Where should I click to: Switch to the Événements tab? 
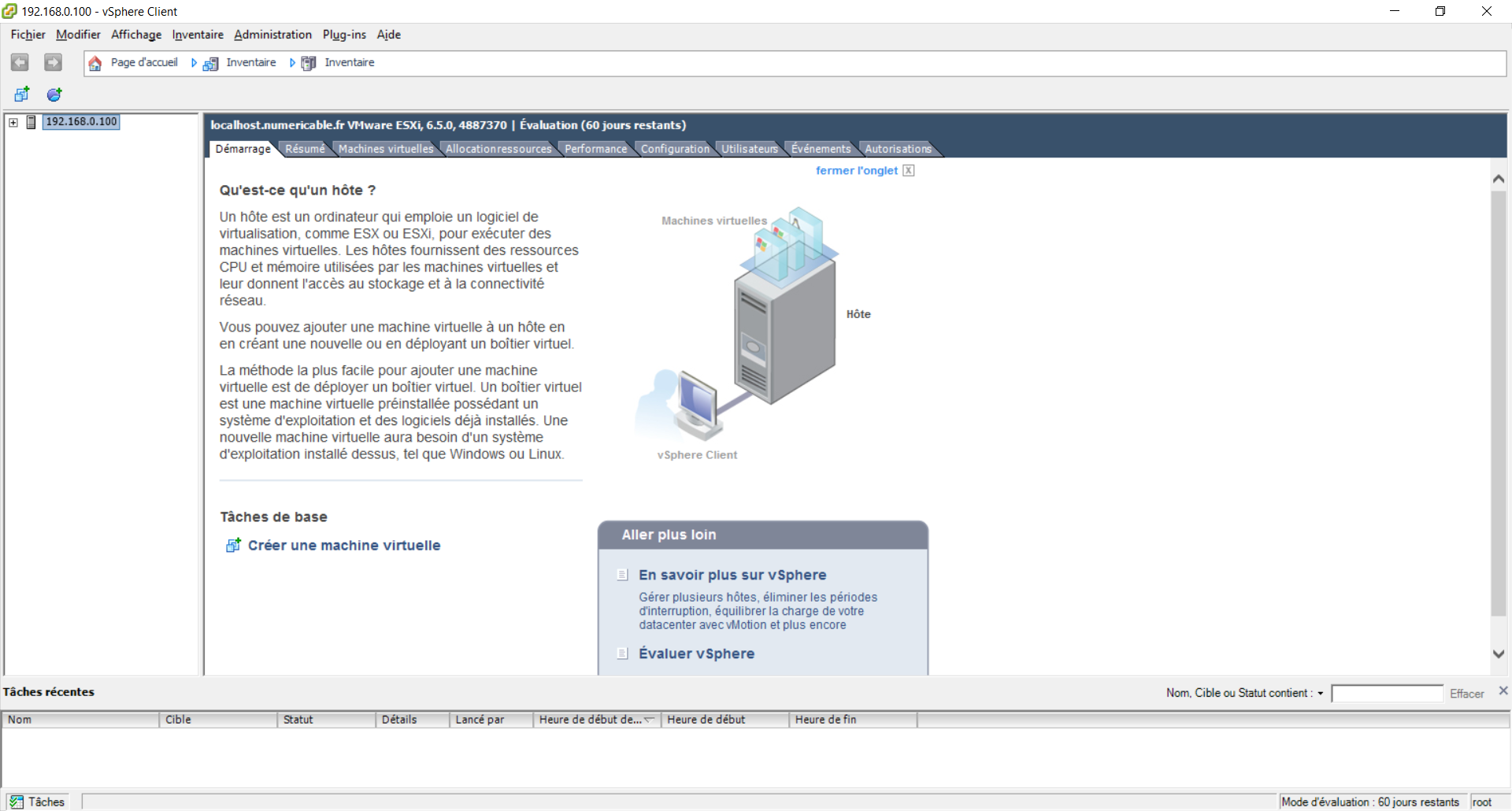(x=821, y=149)
